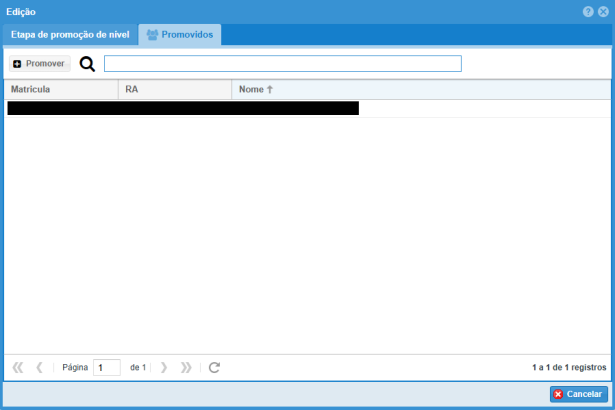Click the record count text '1 a 1 de 1 registros'
This screenshot has height=410, width=615.
pyautogui.click(x=569, y=367)
